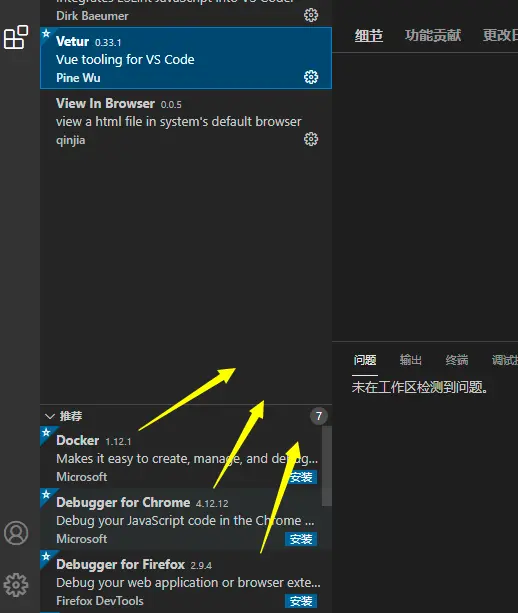Switch to the 功能贡献 tab

click(x=433, y=36)
